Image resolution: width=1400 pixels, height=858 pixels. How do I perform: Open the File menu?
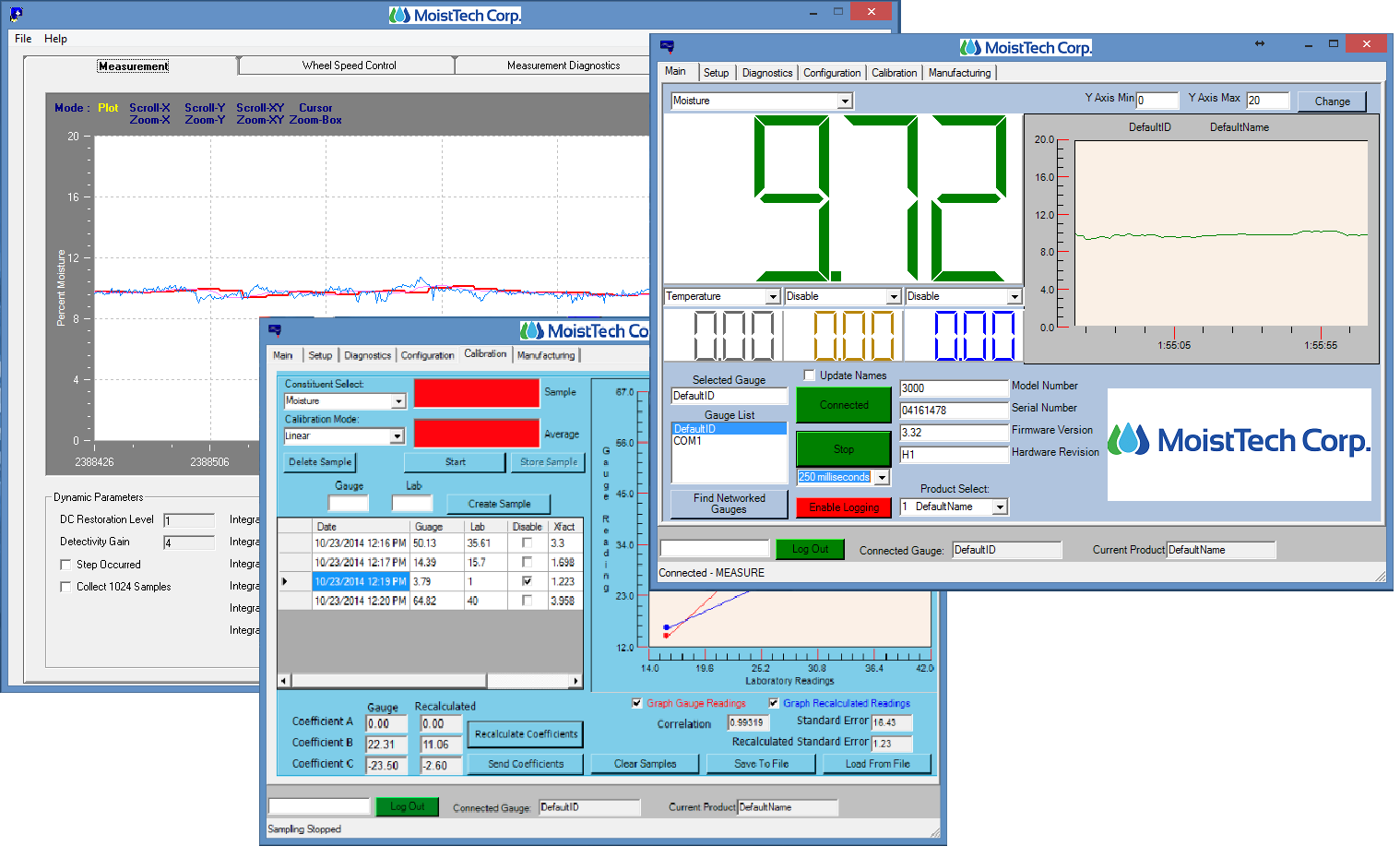(x=23, y=39)
